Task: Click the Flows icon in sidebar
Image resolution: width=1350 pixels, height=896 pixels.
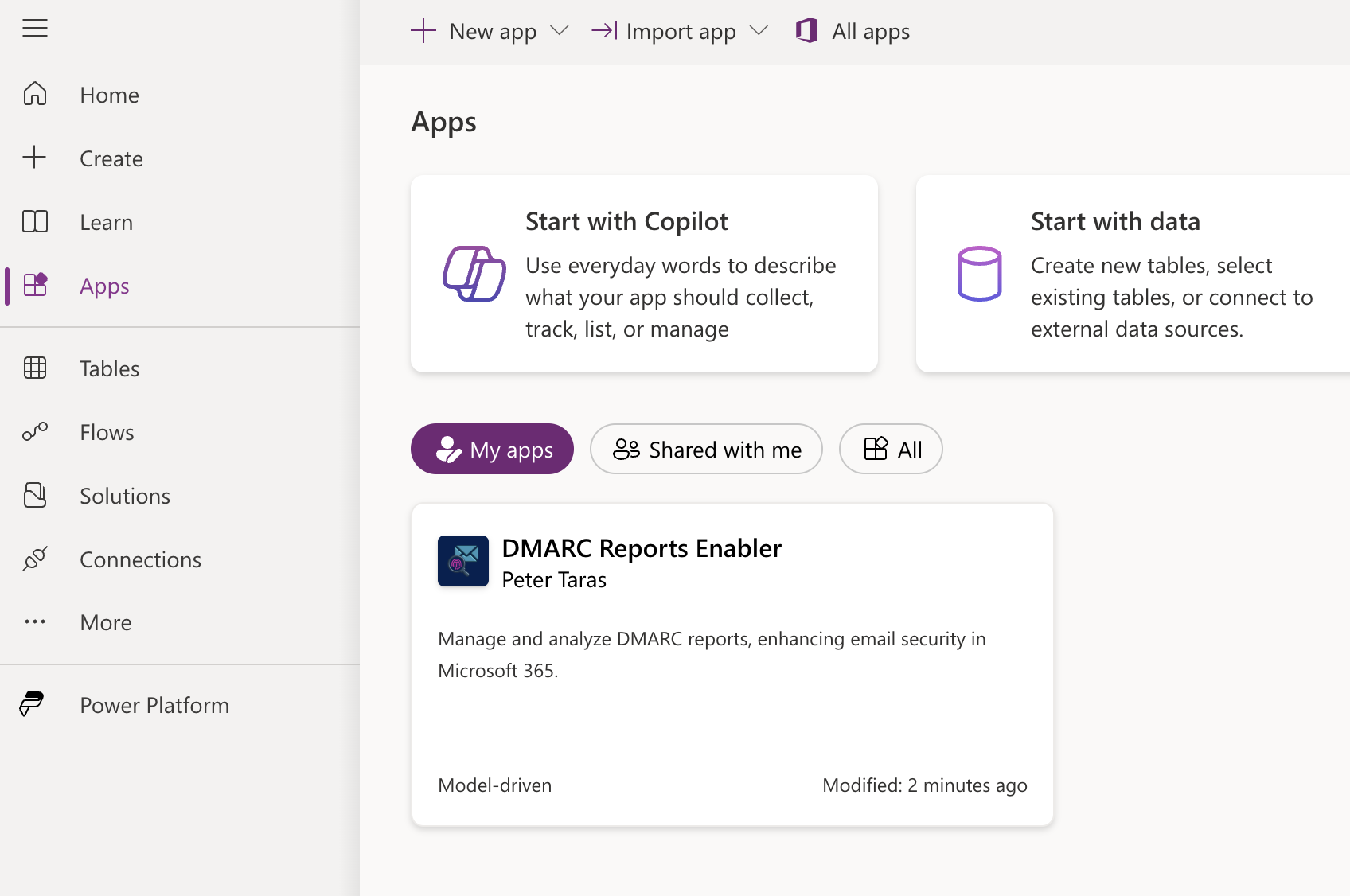Action: tap(35, 431)
